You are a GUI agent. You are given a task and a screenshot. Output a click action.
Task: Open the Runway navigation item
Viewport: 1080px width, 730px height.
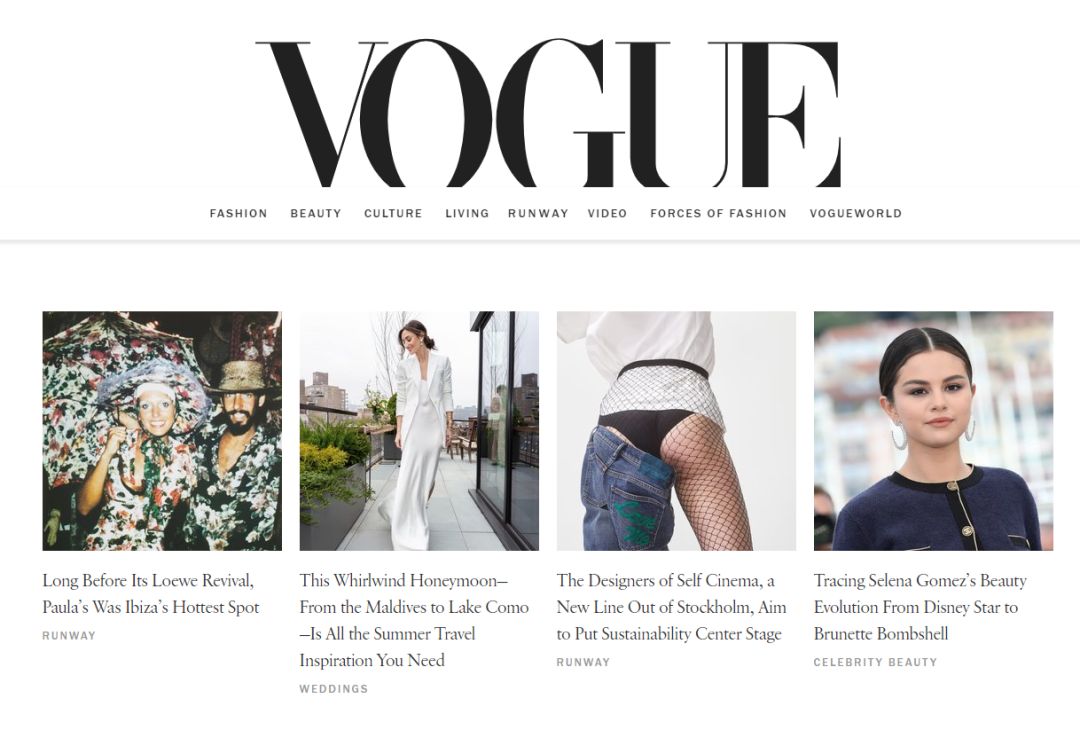click(538, 213)
